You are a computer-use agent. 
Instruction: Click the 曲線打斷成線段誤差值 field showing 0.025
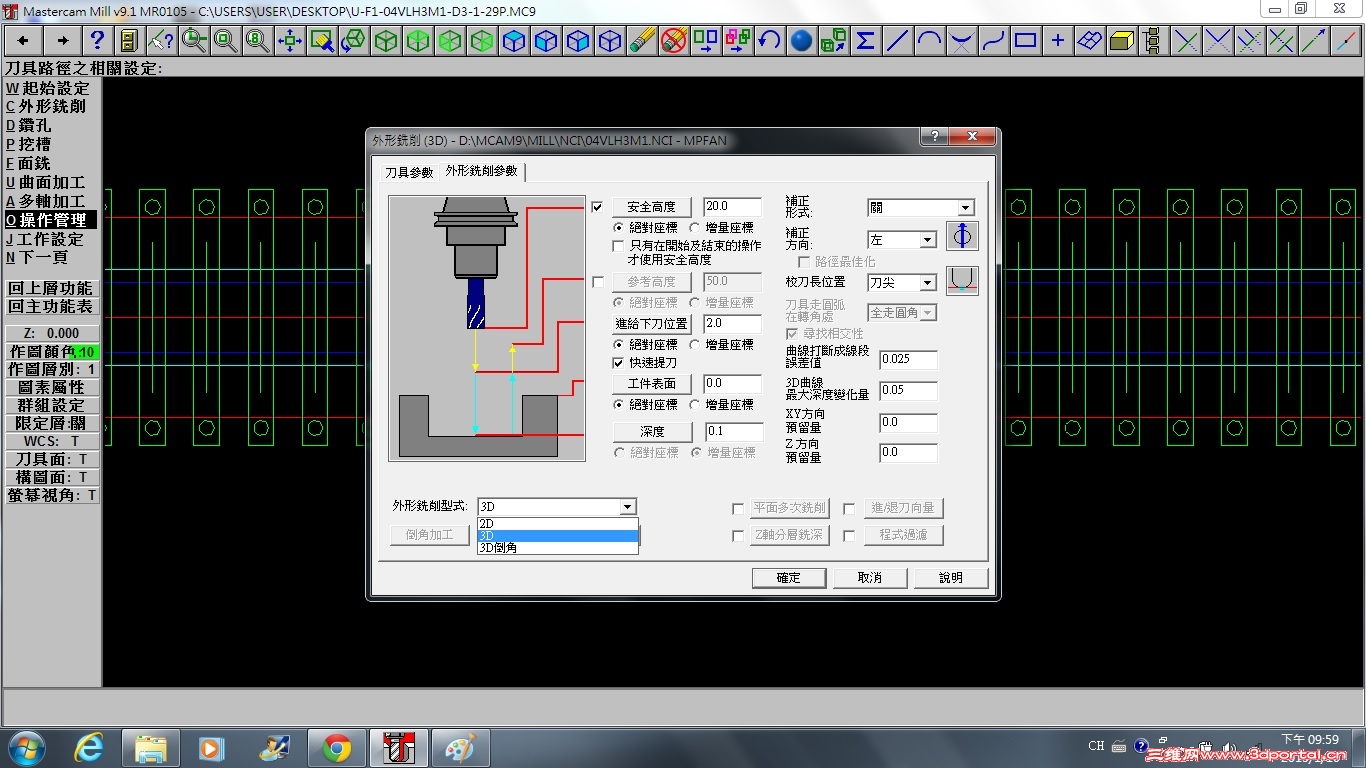pos(909,359)
